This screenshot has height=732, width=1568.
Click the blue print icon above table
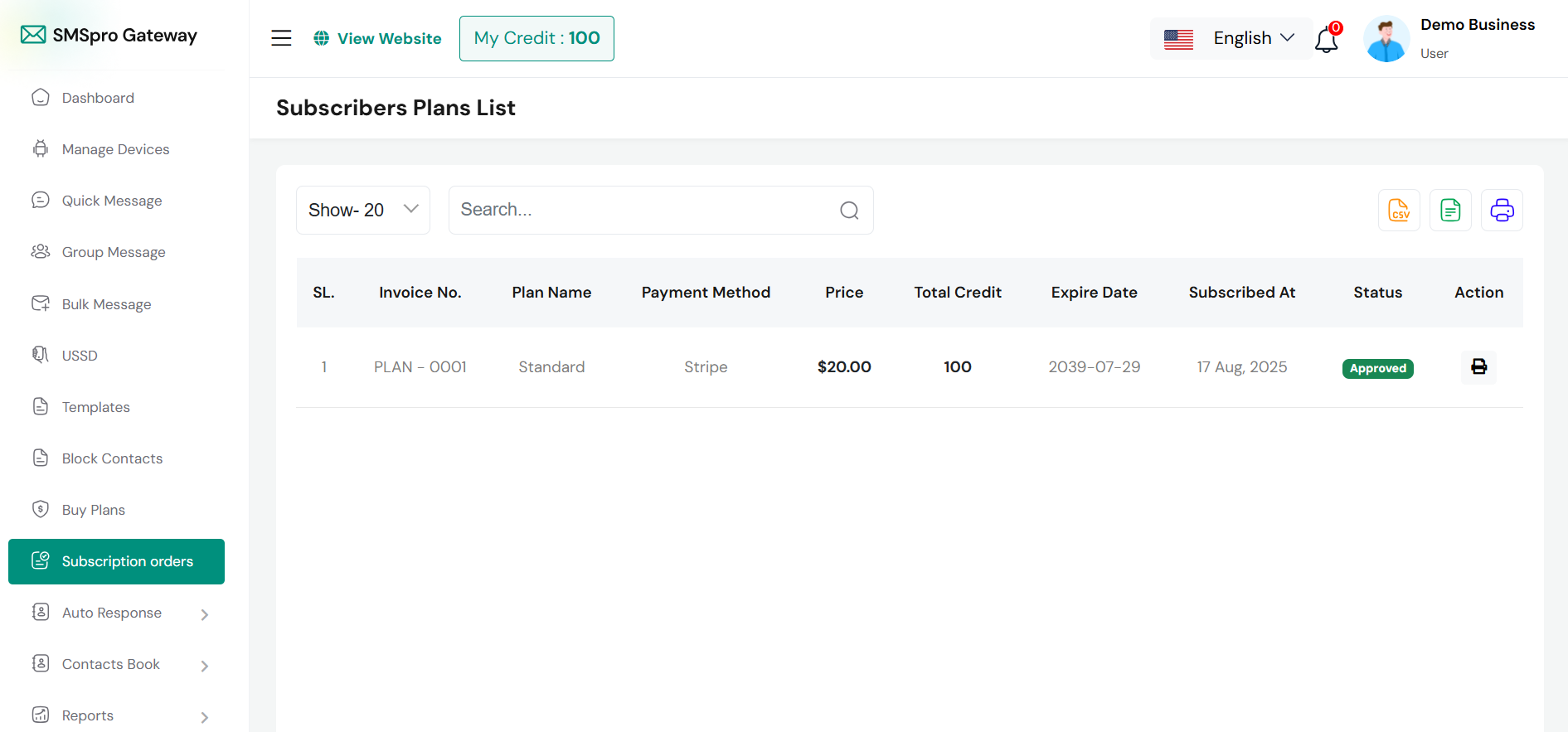[x=1502, y=211]
